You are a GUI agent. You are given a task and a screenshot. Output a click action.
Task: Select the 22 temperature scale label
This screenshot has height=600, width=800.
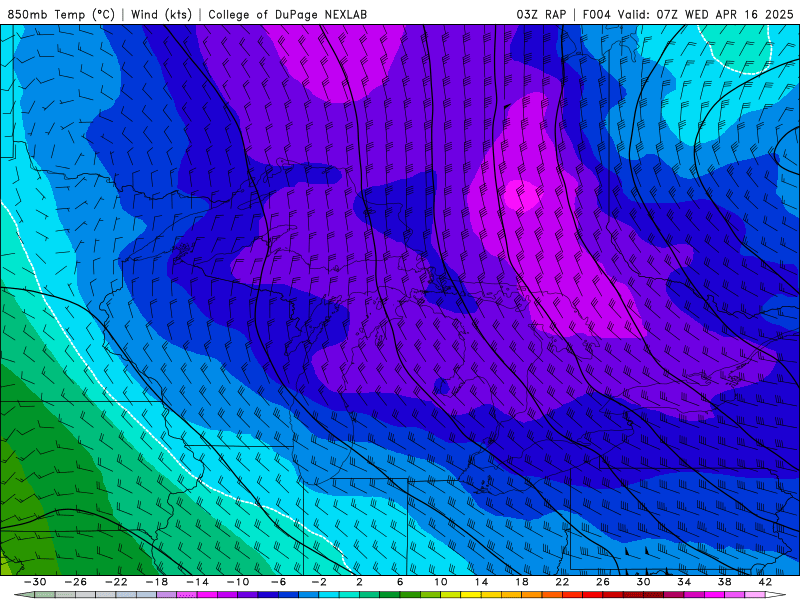click(x=562, y=582)
